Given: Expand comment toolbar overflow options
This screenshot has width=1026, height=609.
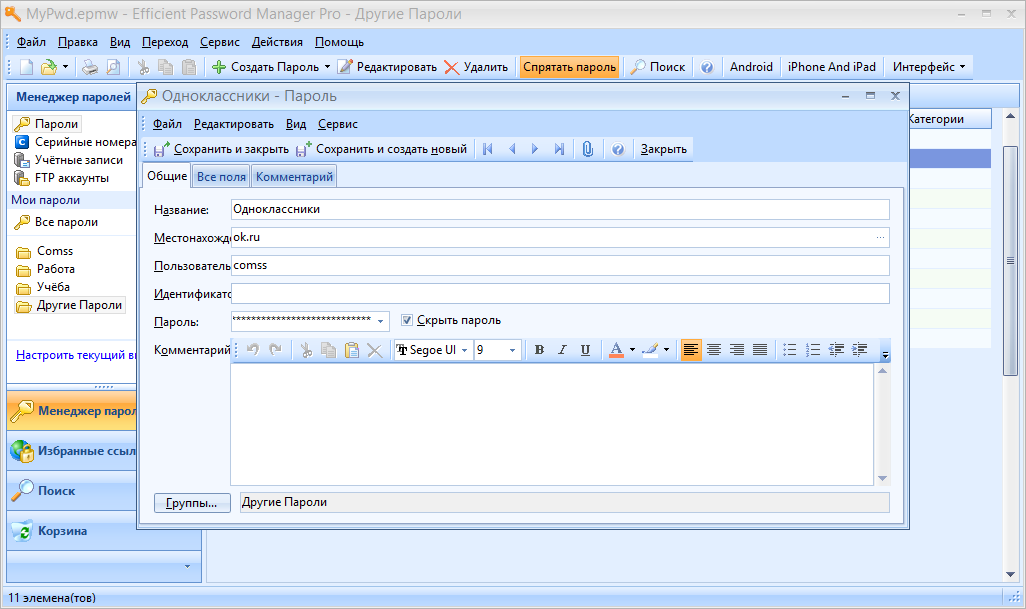Looking at the screenshot, I should (885, 355).
